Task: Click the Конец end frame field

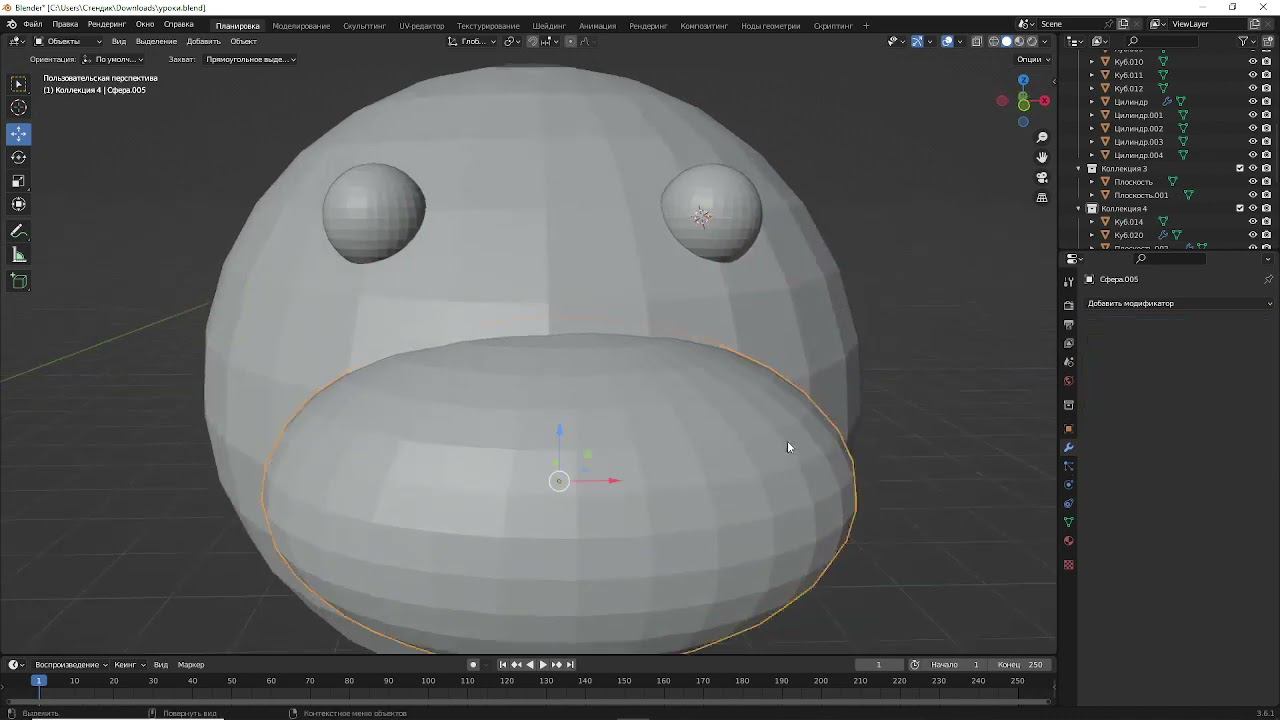Action: pyautogui.click(x=1022, y=665)
